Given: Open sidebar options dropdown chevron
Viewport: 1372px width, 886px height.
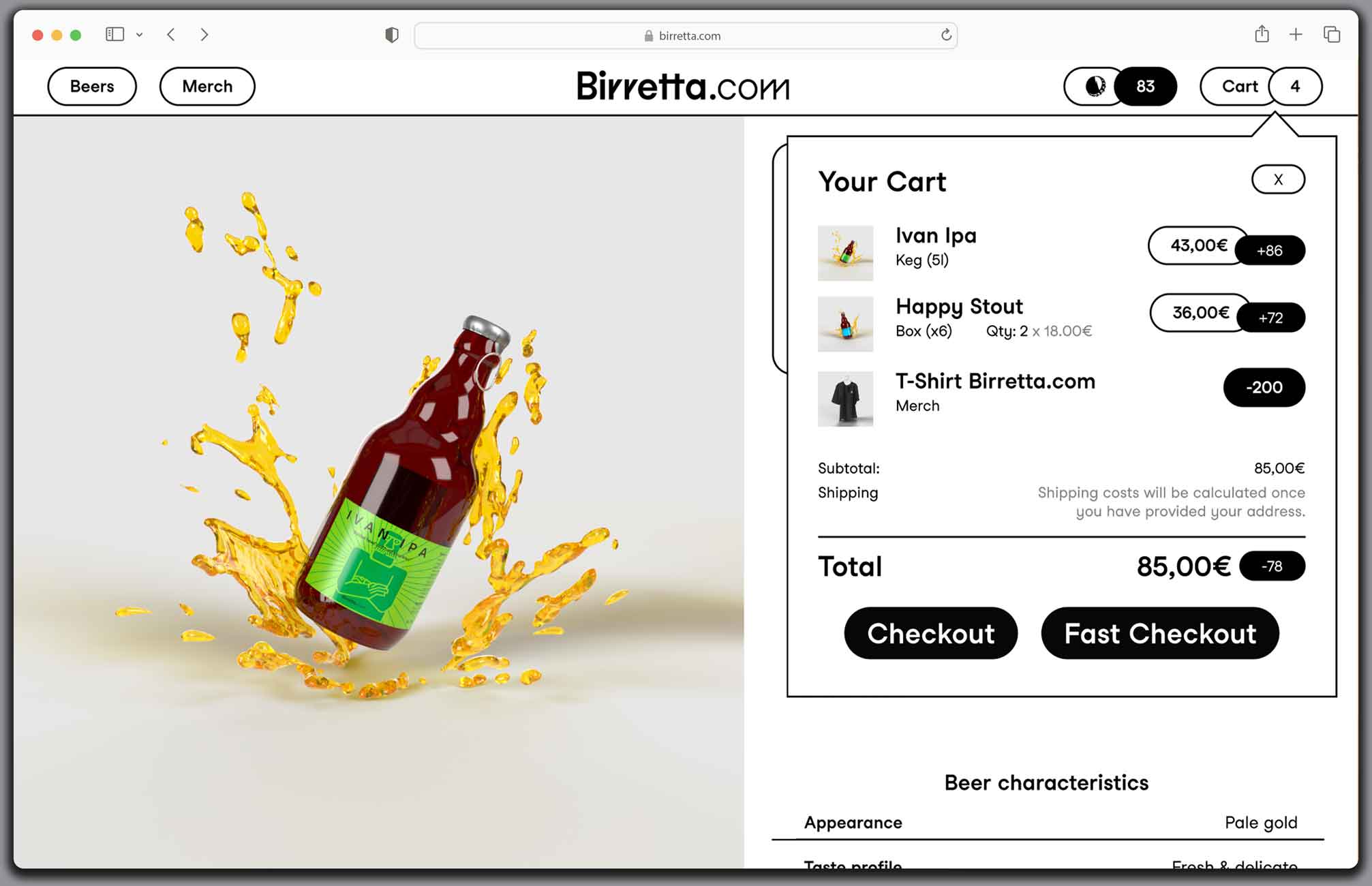Looking at the screenshot, I should coord(139,35).
